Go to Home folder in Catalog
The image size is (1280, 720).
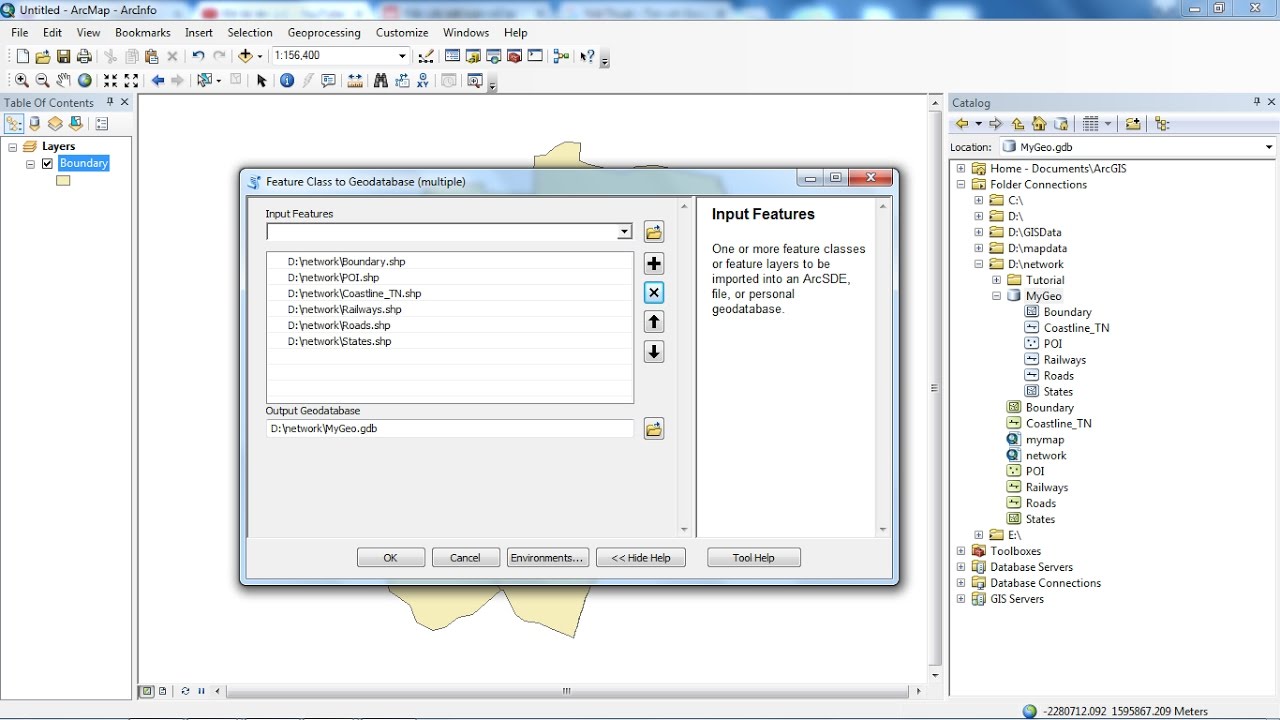tap(1039, 124)
